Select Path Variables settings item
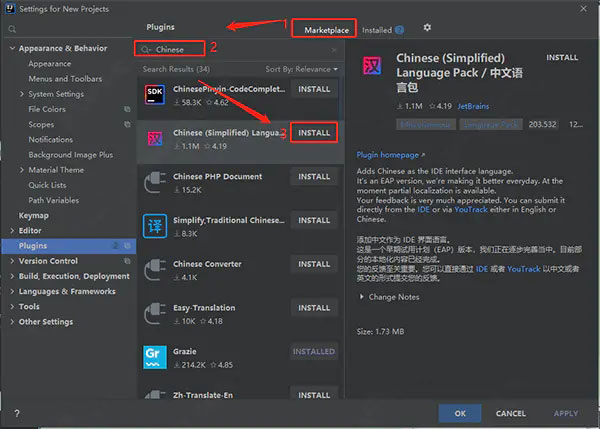Image resolution: width=600 pixels, height=429 pixels. [x=54, y=200]
